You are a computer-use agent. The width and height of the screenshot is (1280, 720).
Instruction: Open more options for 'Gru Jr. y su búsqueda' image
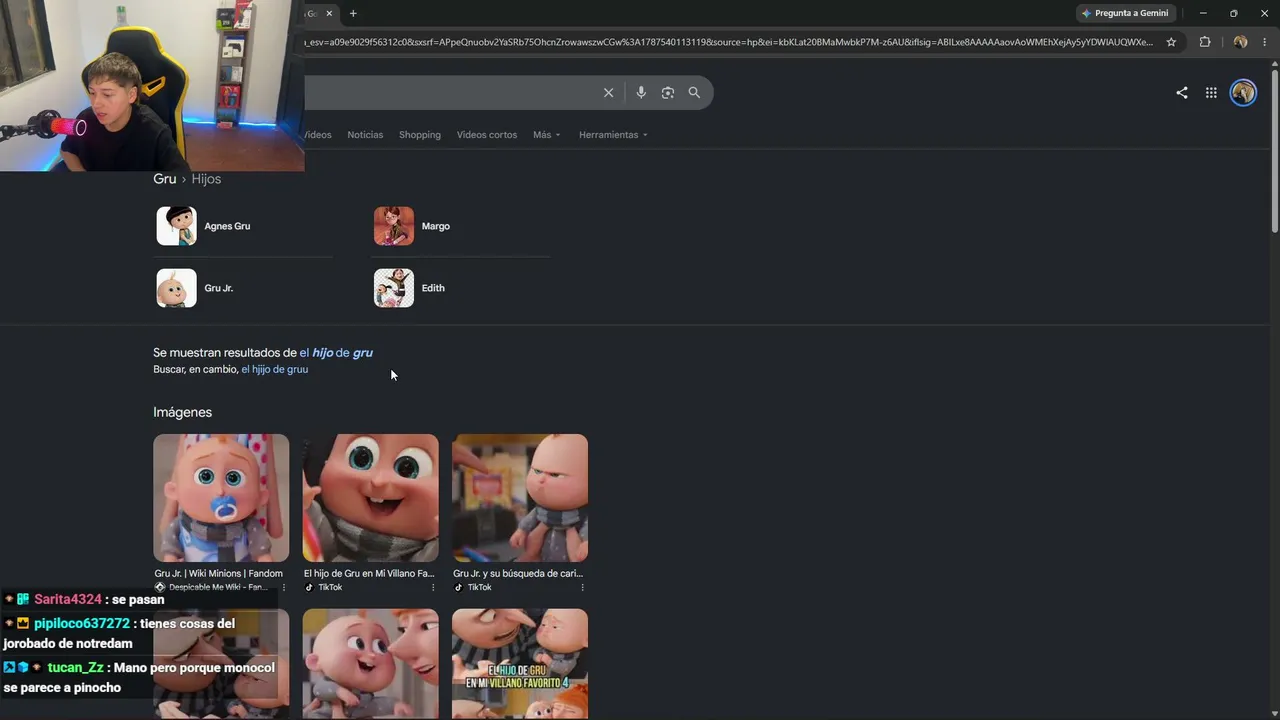tap(582, 587)
